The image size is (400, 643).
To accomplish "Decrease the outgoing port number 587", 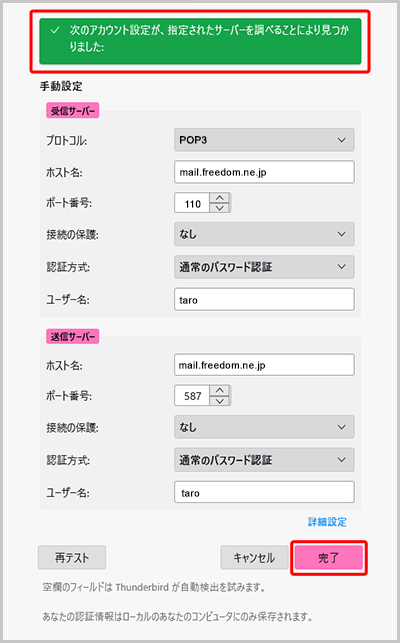I will point(220,401).
